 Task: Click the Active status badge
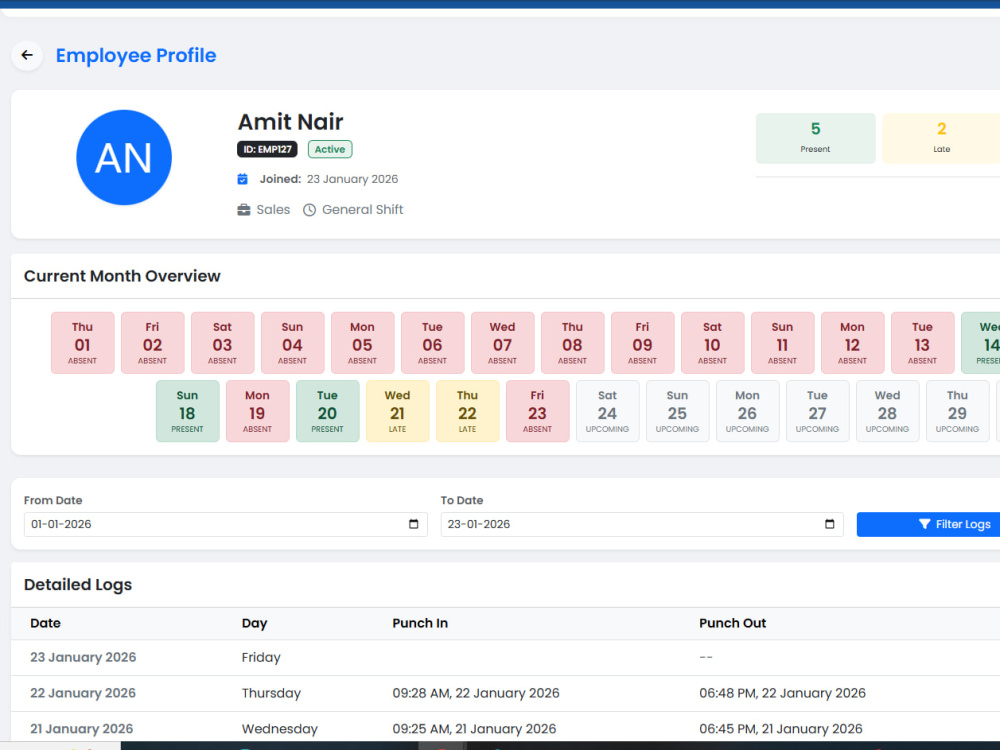[330, 149]
